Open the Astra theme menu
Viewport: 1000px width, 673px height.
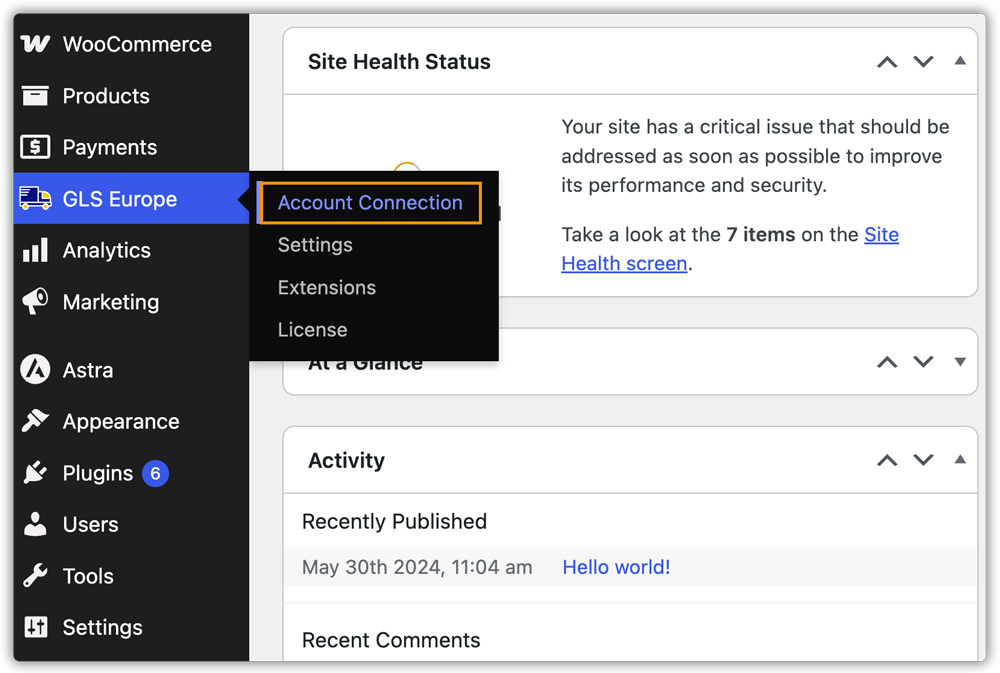tap(131, 369)
